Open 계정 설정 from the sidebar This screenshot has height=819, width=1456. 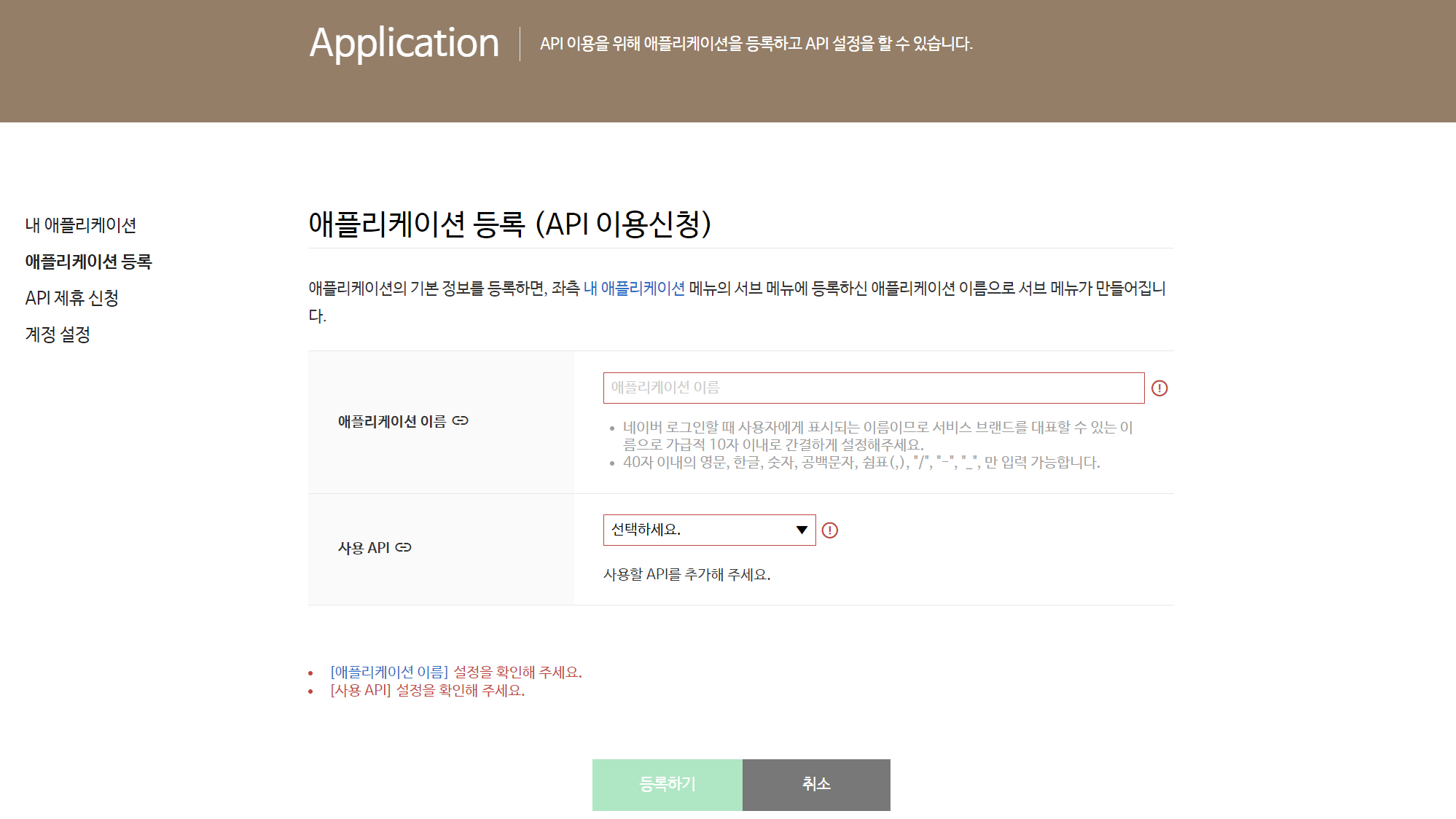(x=58, y=334)
